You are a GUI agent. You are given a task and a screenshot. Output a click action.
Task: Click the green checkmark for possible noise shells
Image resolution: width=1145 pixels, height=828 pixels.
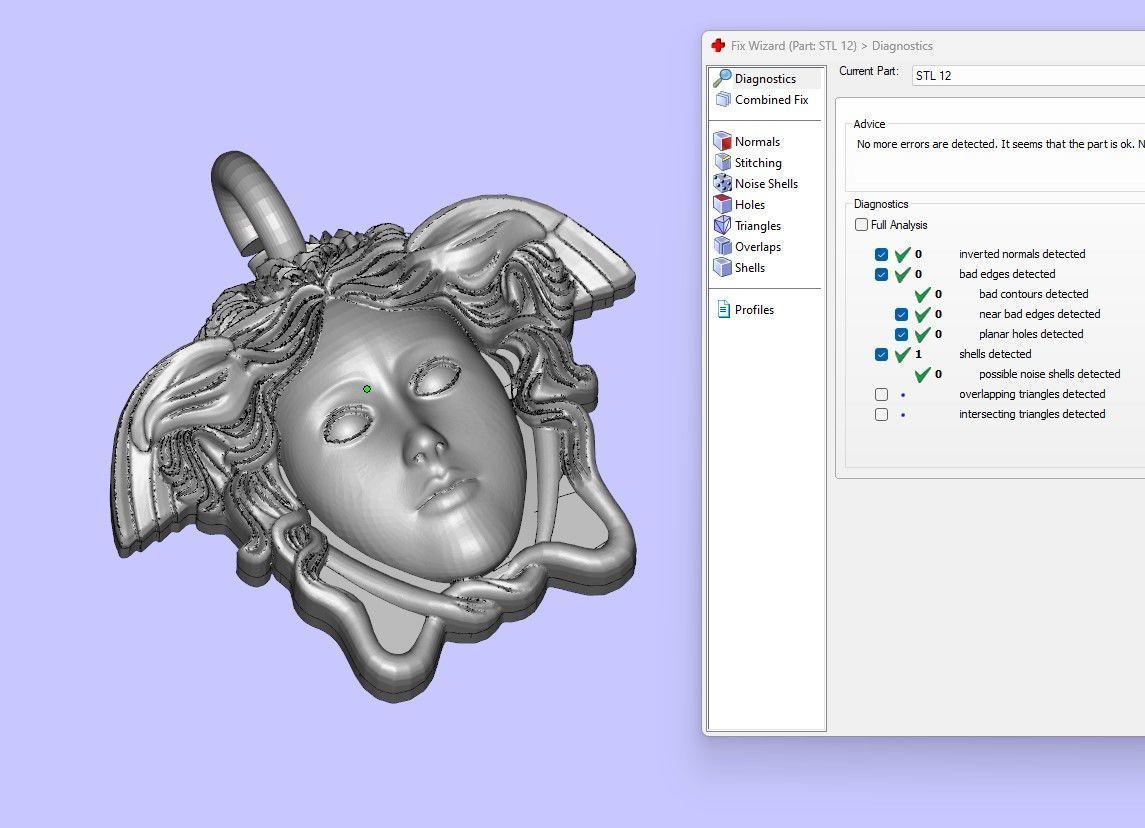pyautogui.click(x=922, y=374)
